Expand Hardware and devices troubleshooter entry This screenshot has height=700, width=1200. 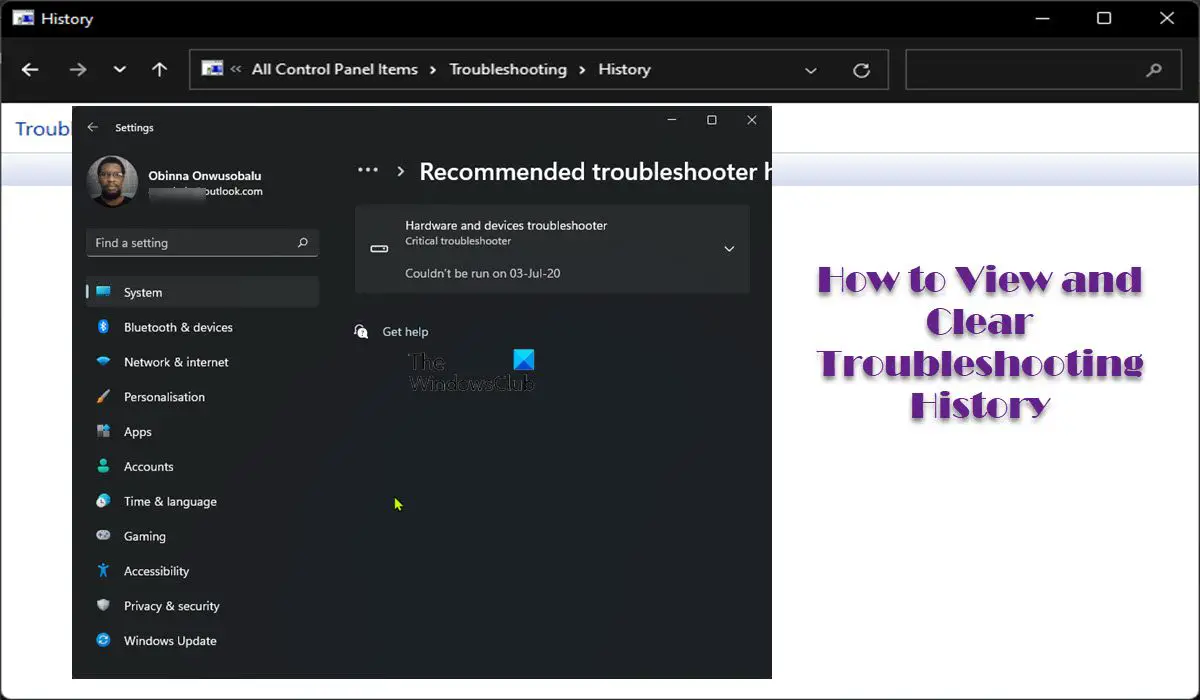click(x=729, y=249)
